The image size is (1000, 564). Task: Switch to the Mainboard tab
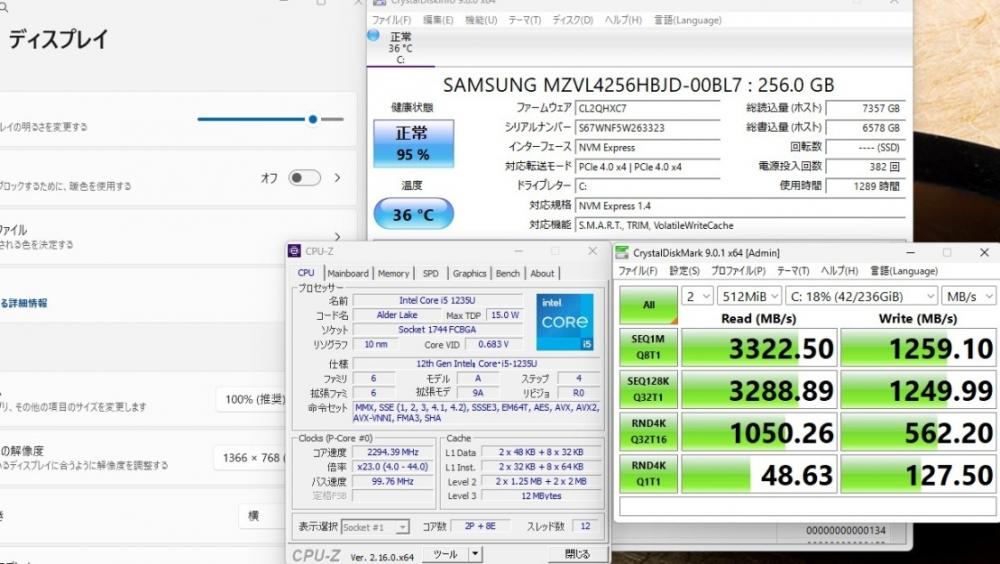(x=348, y=273)
